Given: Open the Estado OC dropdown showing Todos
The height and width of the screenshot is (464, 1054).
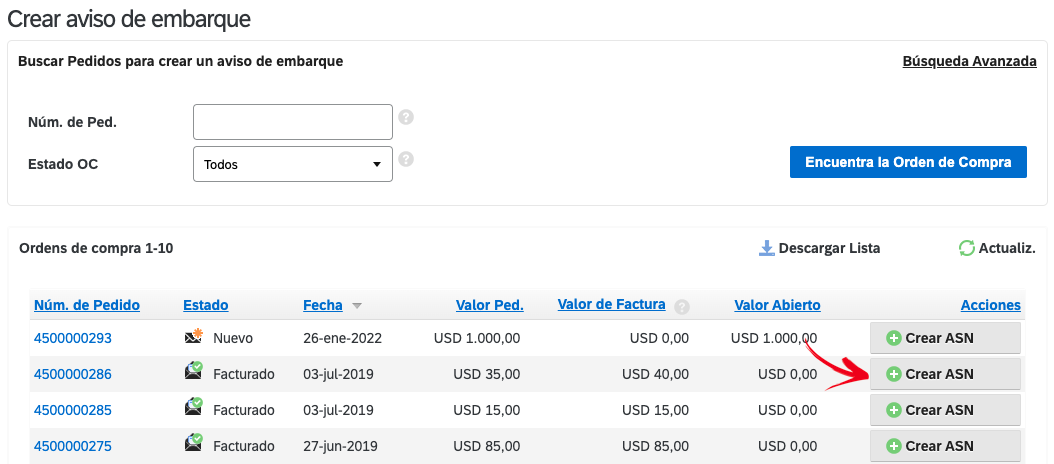Looking at the screenshot, I should tap(293, 164).
